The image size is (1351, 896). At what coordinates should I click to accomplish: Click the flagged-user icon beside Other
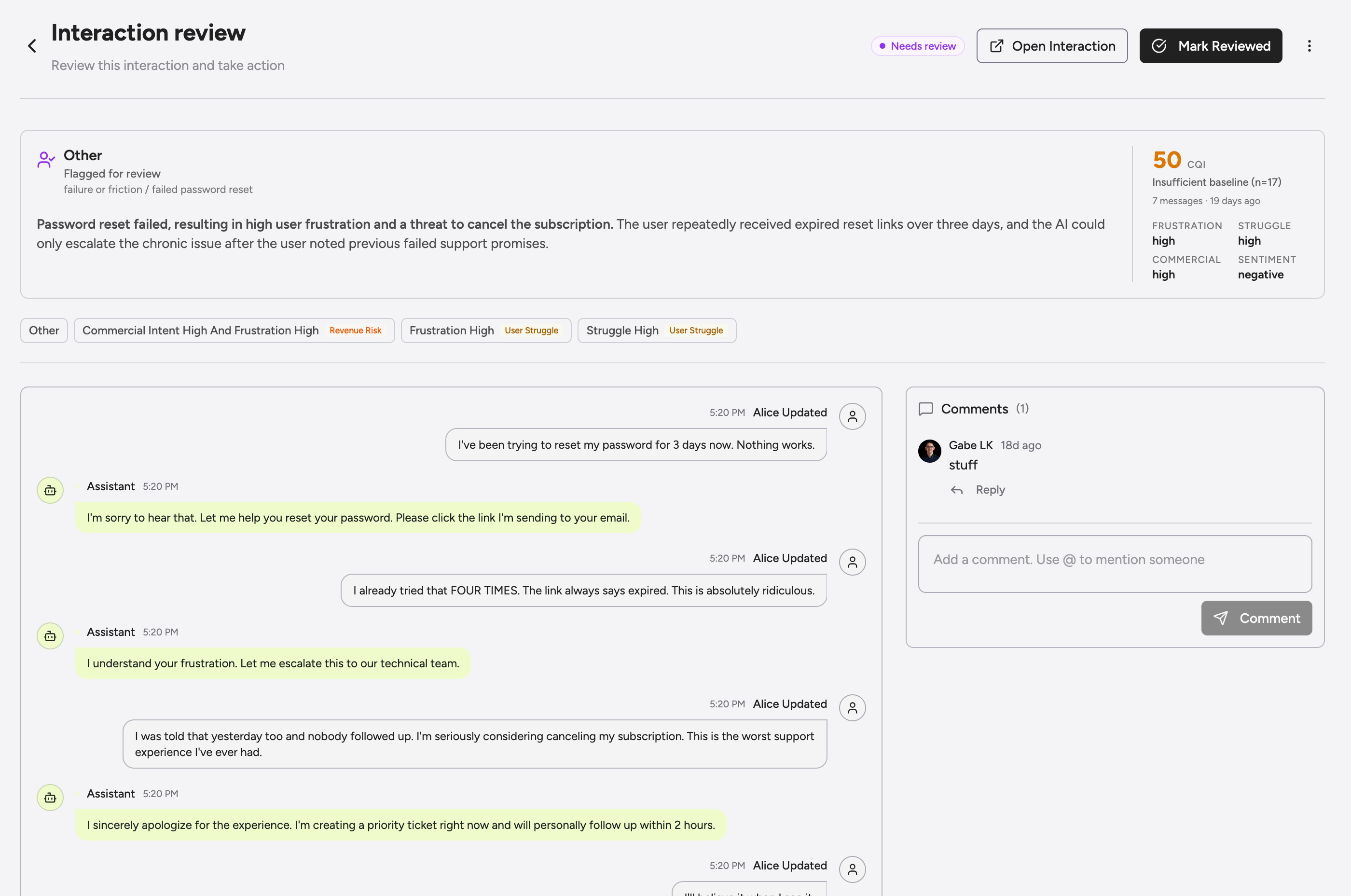[46, 159]
